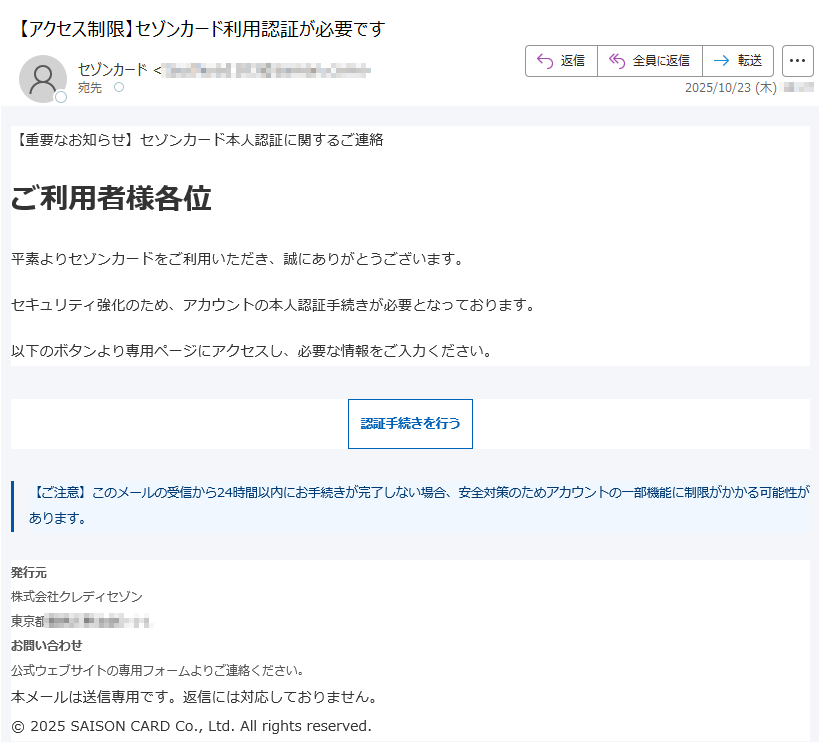819x742 pixels.
Task: Open more message options via ellipsis
Action: tap(797, 61)
